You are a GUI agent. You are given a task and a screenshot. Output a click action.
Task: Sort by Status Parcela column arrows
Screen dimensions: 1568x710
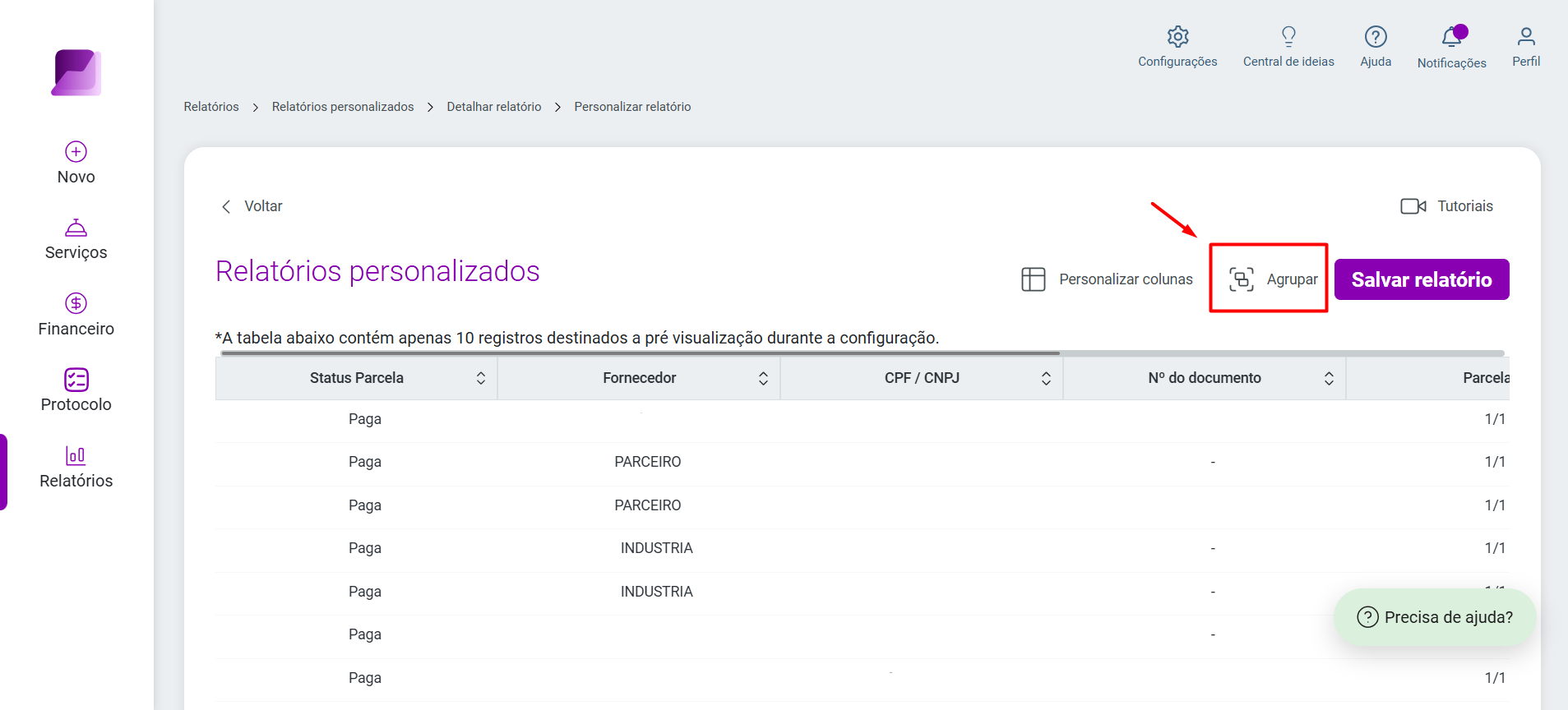click(481, 378)
